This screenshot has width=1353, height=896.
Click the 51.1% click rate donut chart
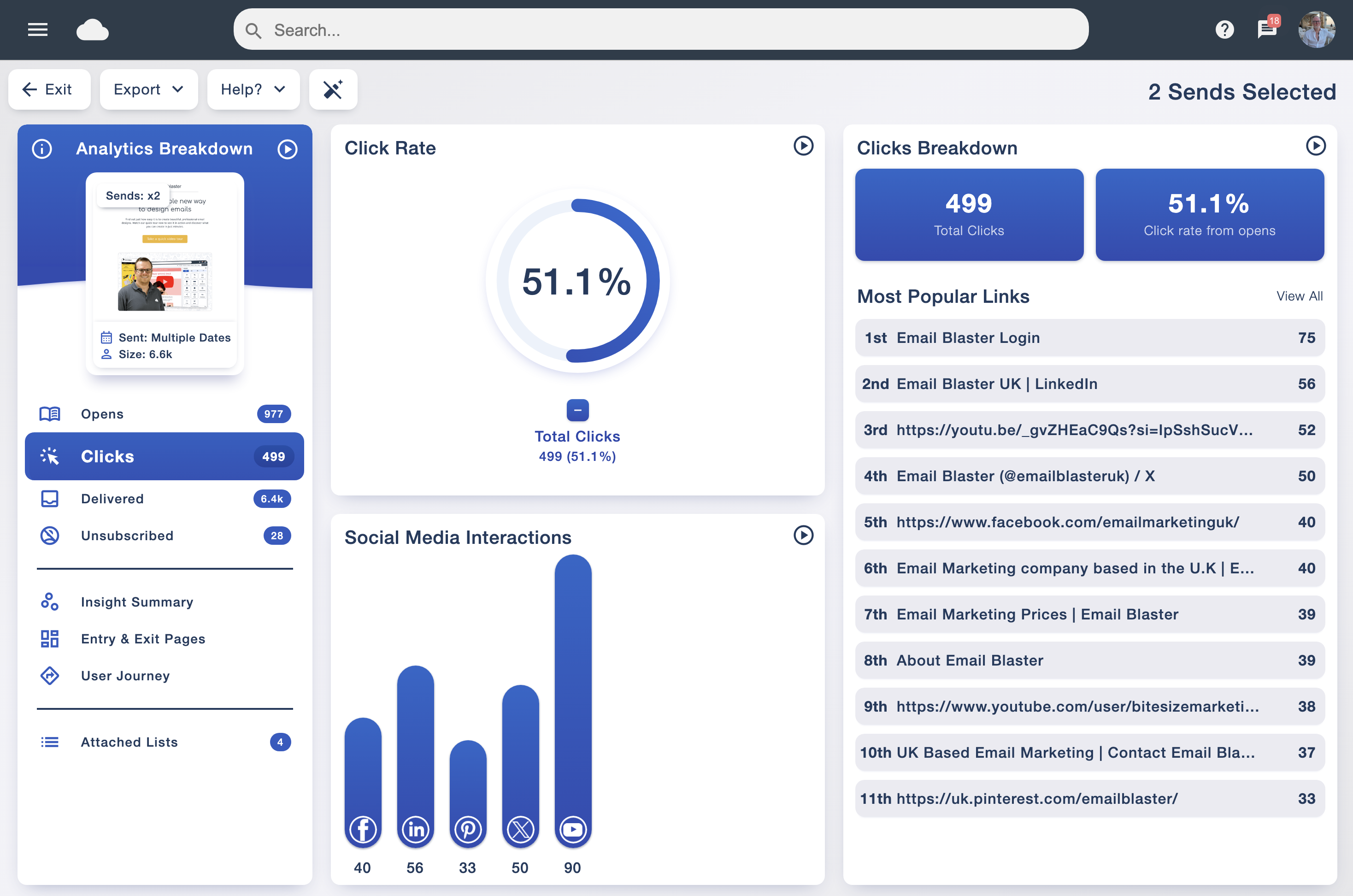[x=578, y=281]
